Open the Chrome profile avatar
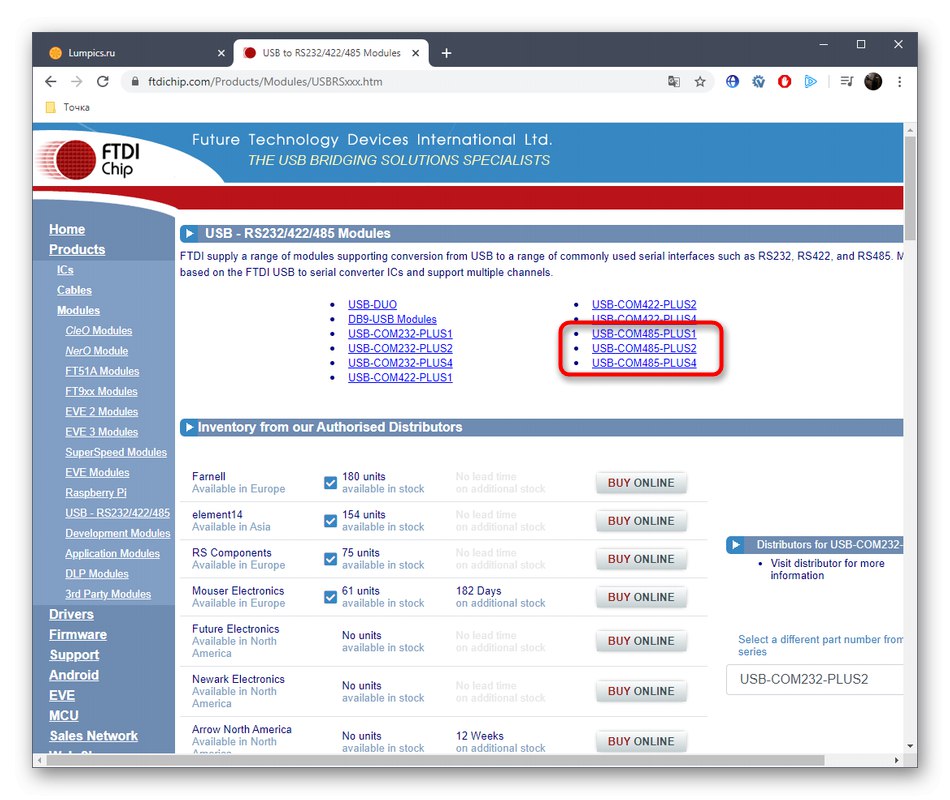Screen dimensions: 950x800 pyautogui.click(x=873, y=82)
